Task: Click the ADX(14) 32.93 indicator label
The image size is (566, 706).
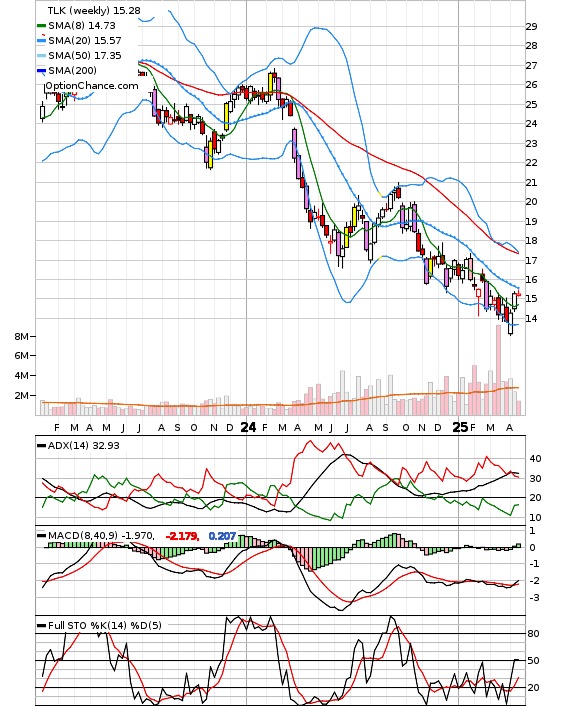Action: click(x=84, y=446)
